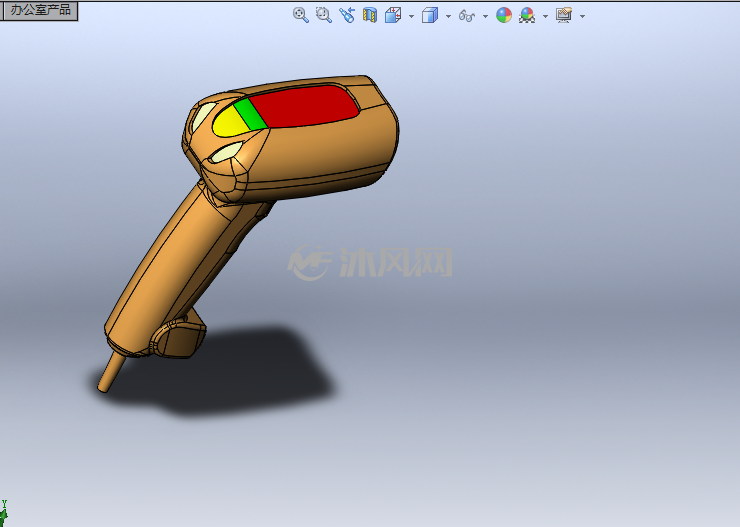Select the yellow face on the scanner
This screenshot has width=740, height=527.
(x=230, y=123)
